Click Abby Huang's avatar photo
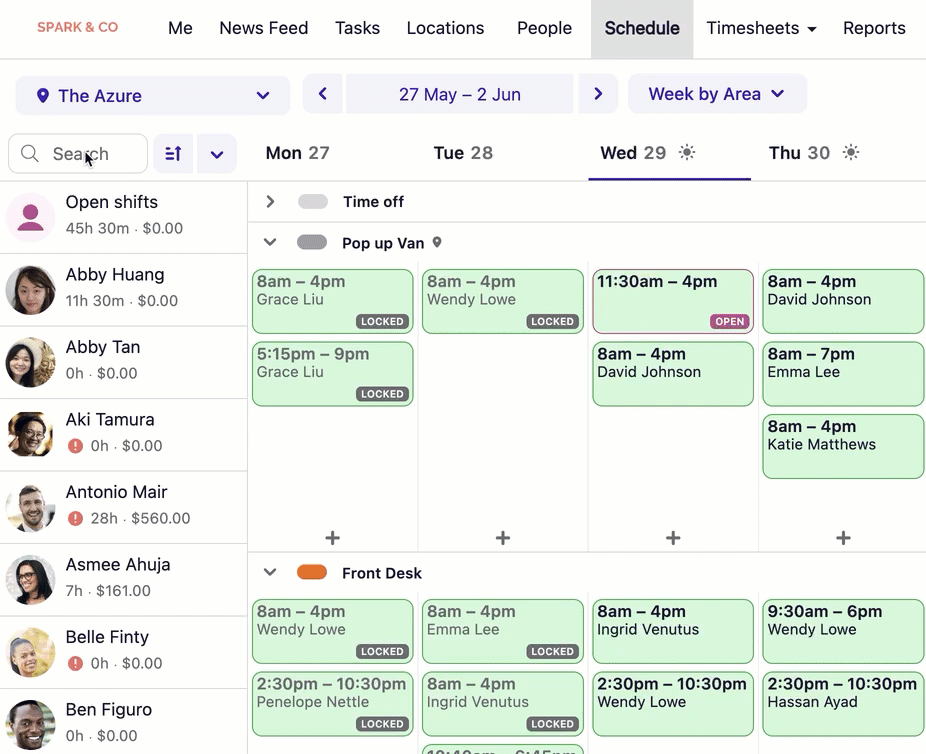The height and width of the screenshot is (754, 926). 30,290
